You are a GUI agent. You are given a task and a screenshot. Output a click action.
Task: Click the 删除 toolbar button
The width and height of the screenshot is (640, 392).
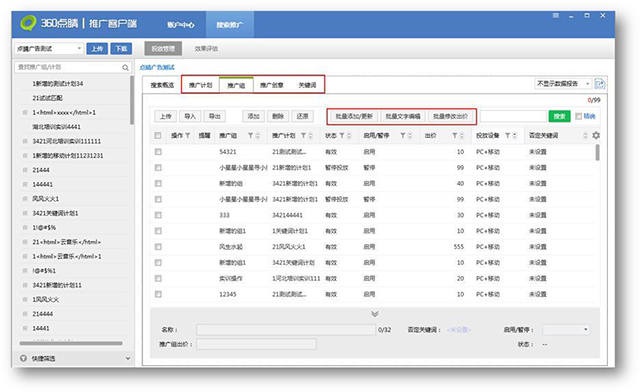coord(278,116)
